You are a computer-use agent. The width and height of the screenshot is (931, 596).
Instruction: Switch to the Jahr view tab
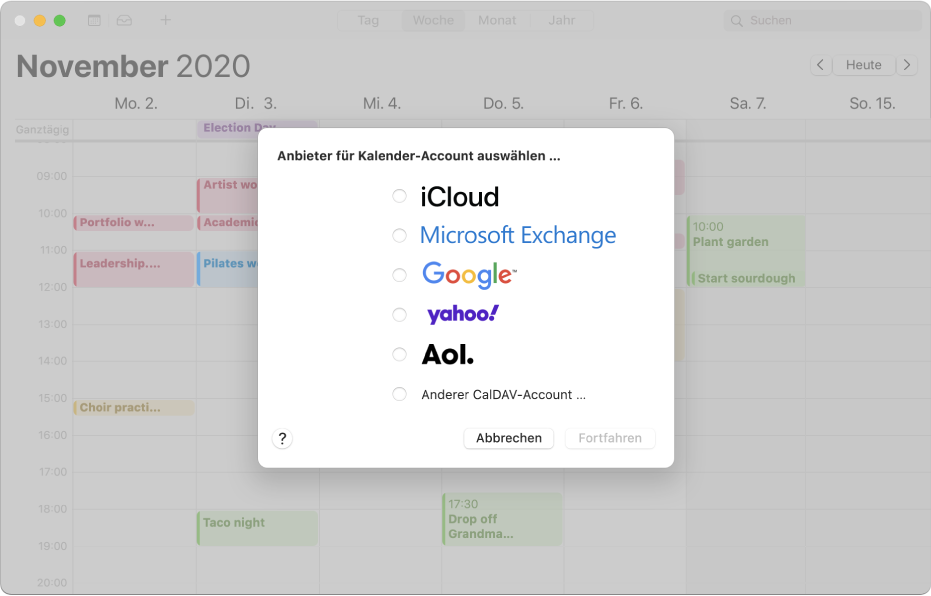coord(562,20)
